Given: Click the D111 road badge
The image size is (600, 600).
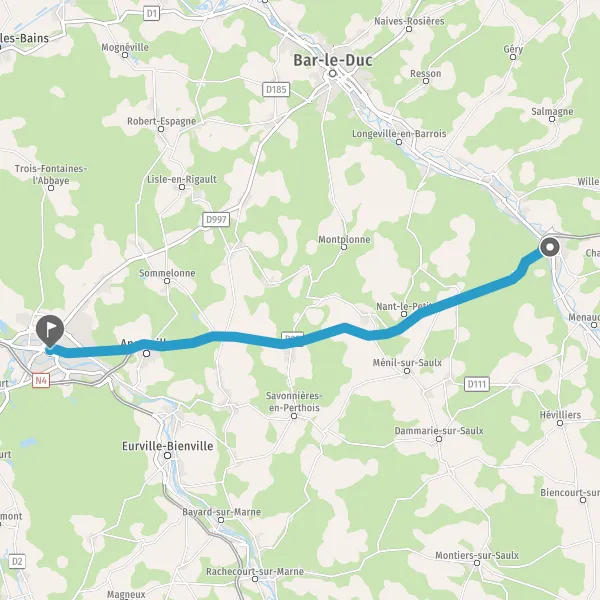Looking at the screenshot, I should point(477,384).
